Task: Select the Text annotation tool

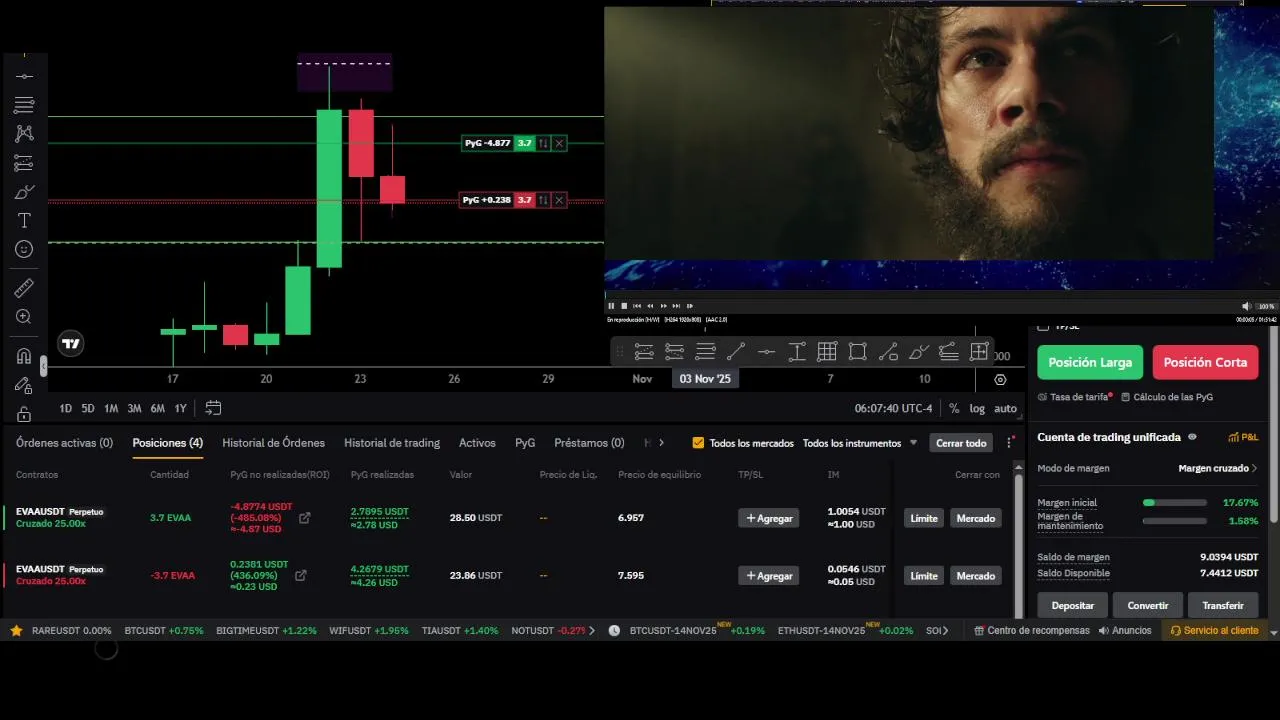Action: pos(24,220)
